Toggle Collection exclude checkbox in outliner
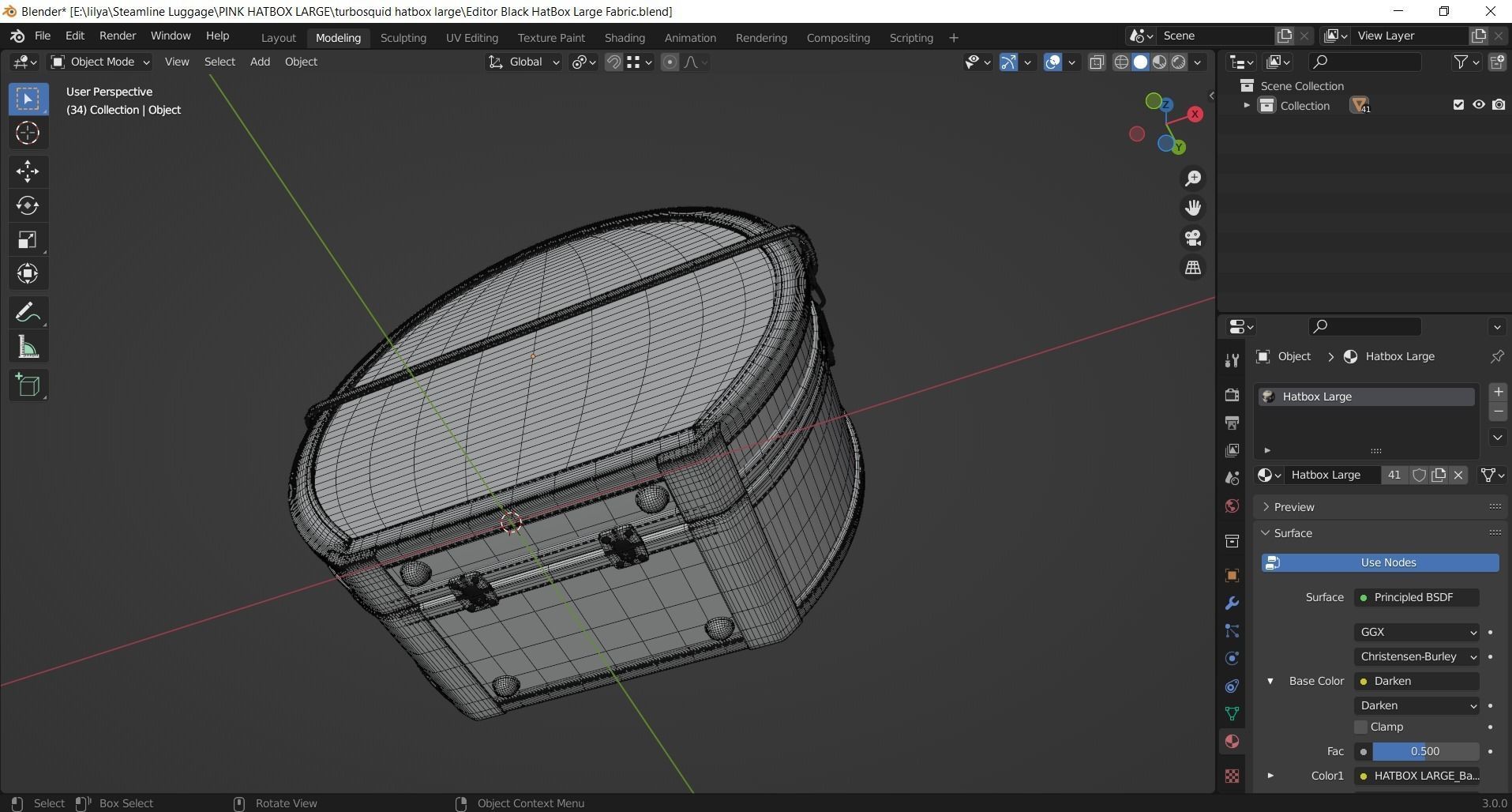Viewport: 1512px width, 812px height. (x=1458, y=105)
